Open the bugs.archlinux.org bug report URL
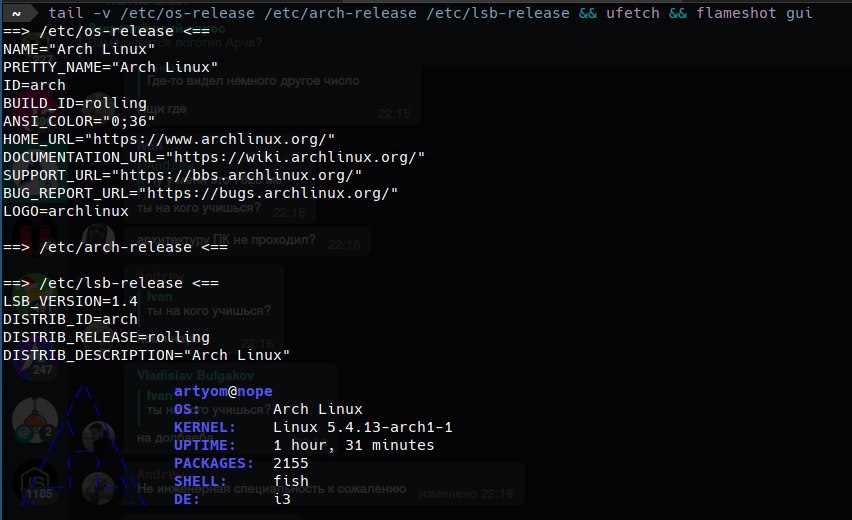The height and width of the screenshot is (520, 852). click(x=268, y=193)
